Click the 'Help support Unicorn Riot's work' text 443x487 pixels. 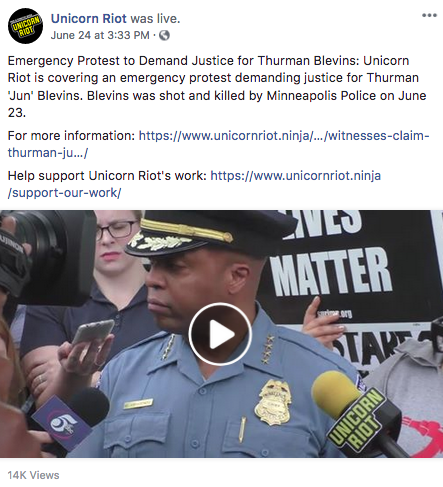tap(107, 176)
